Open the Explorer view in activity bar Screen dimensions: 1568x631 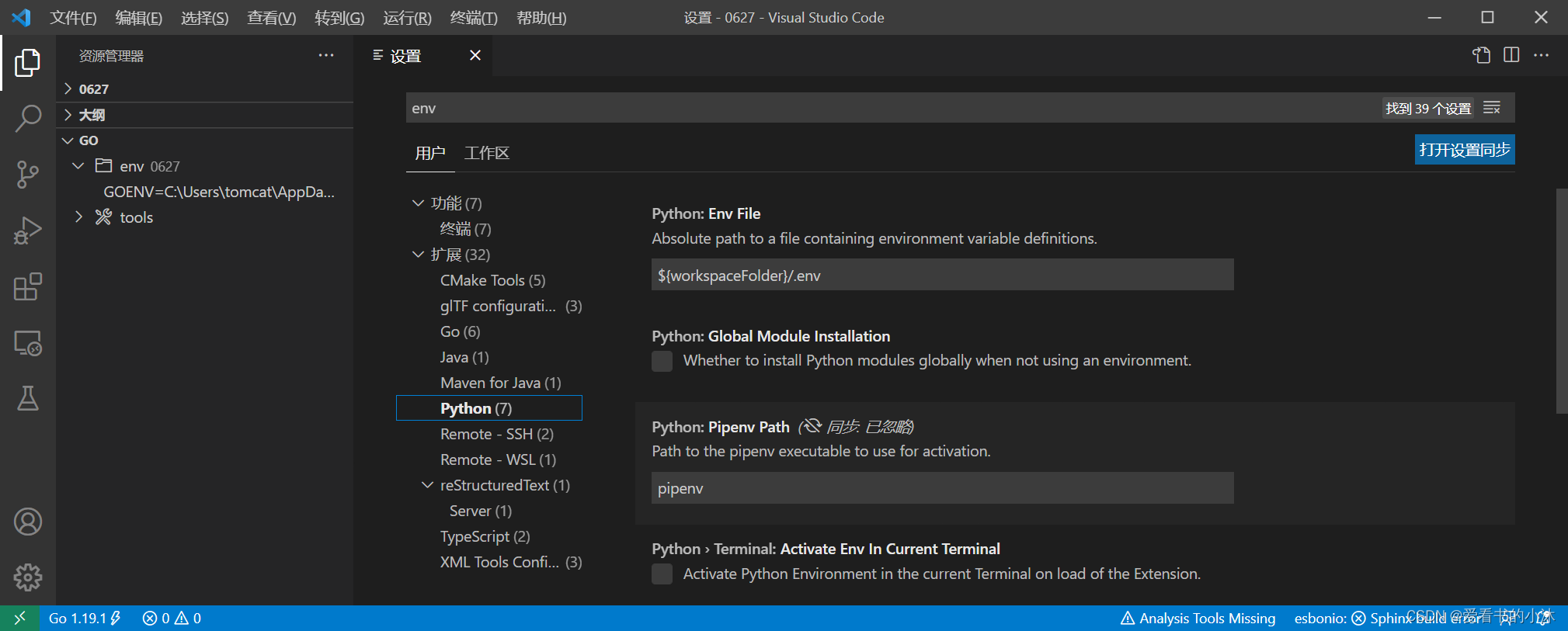pyautogui.click(x=27, y=63)
